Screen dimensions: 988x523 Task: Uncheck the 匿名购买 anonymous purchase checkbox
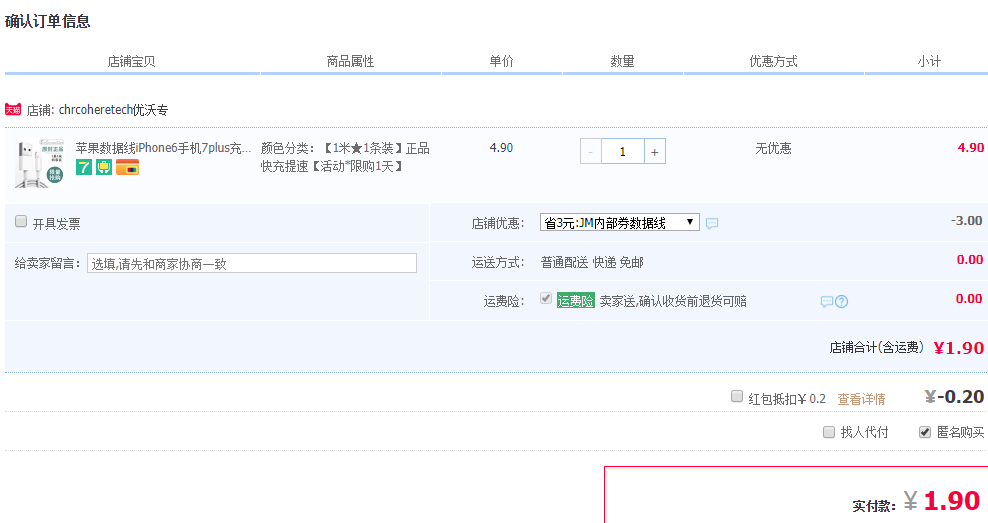click(x=925, y=432)
